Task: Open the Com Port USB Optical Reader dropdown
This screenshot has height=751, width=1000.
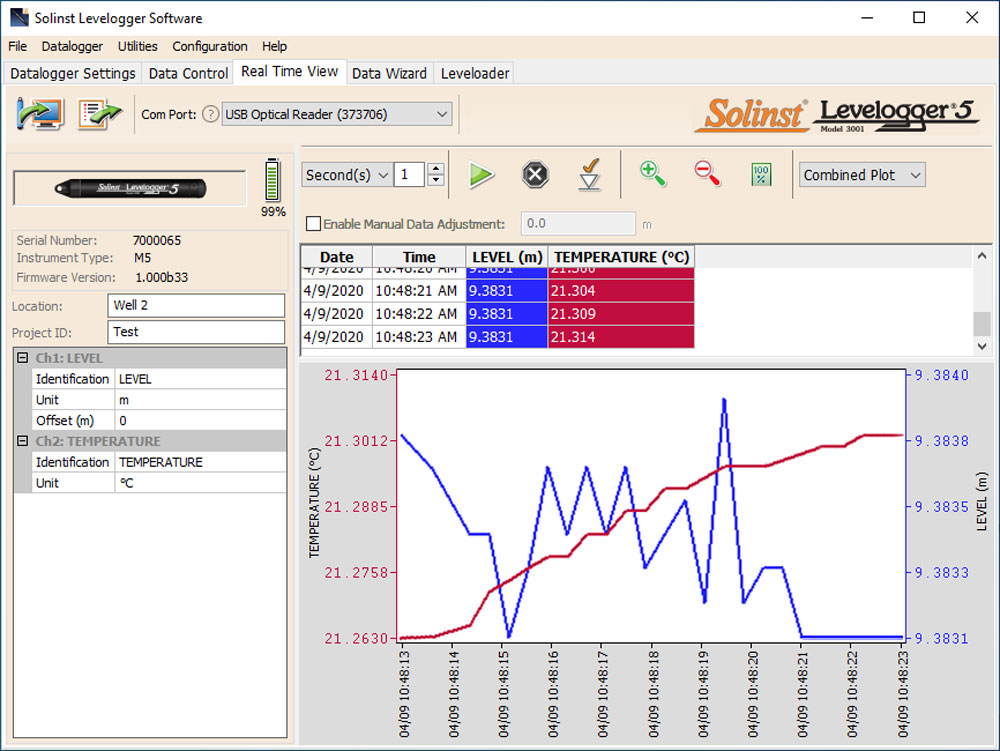Action: coord(337,114)
